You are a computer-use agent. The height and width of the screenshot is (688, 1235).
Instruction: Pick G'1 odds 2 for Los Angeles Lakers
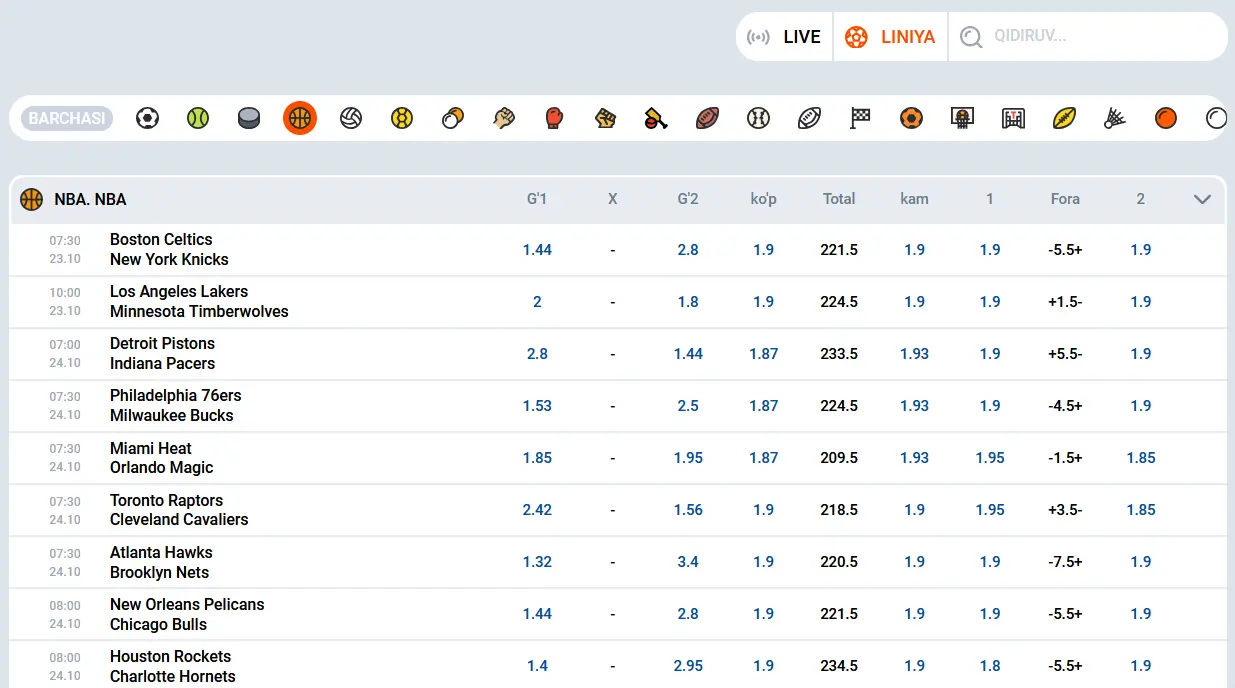pos(537,302)
